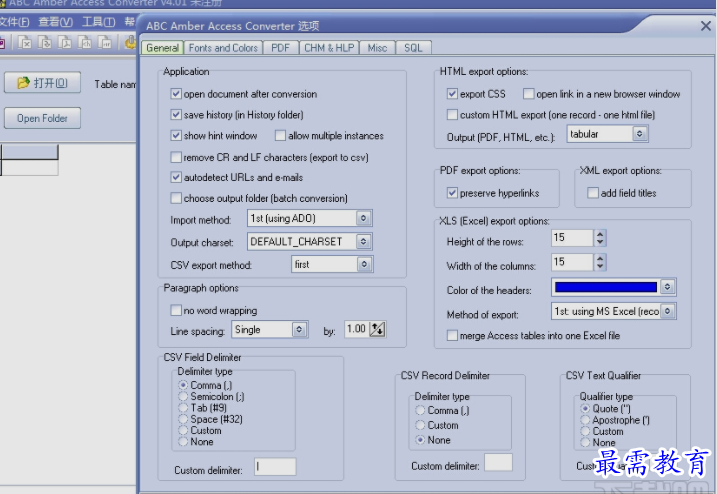Select Comma as CSV field delimiter
Screen dimensions: 717x494
tap(183, 385)
